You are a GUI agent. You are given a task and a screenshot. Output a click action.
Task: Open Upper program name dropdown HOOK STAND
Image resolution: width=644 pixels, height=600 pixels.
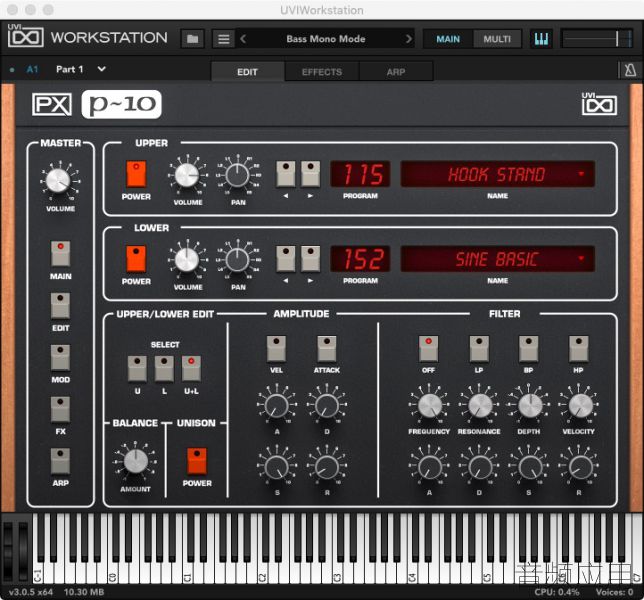pyautogui.click(x=497, y=174)
